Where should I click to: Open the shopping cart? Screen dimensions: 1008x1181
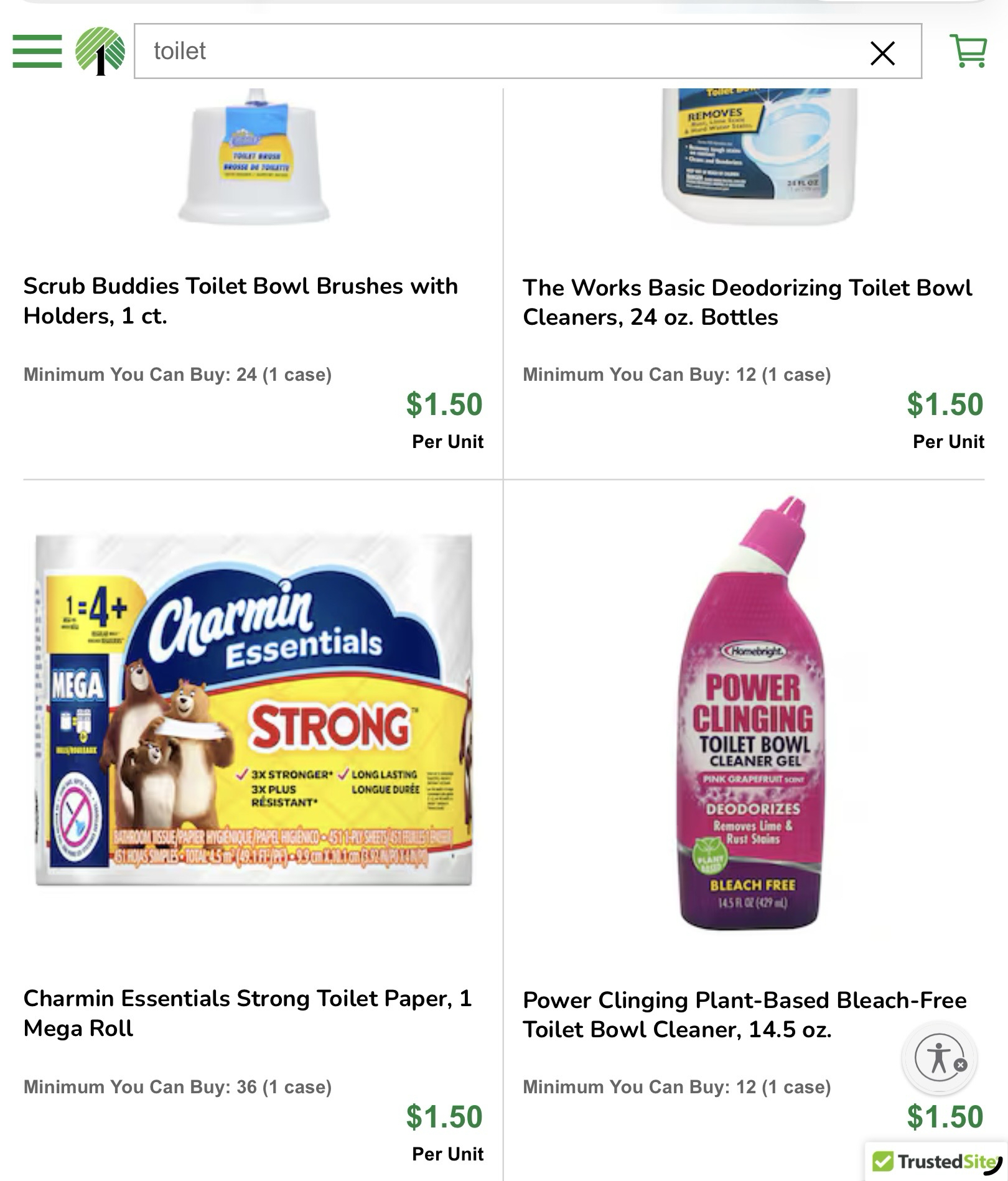[968, 50]
